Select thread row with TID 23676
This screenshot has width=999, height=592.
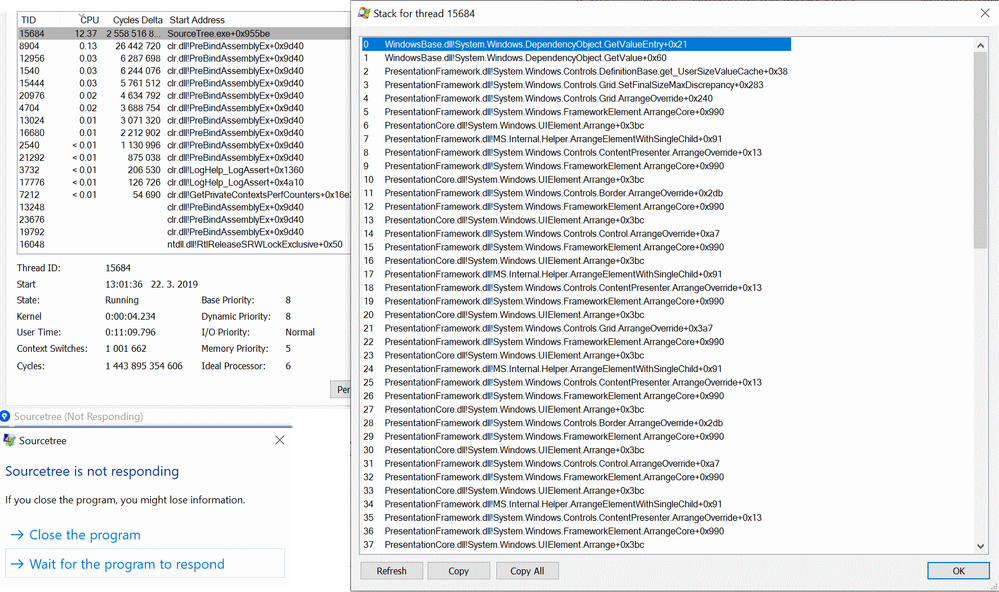[x=184, y=220]
